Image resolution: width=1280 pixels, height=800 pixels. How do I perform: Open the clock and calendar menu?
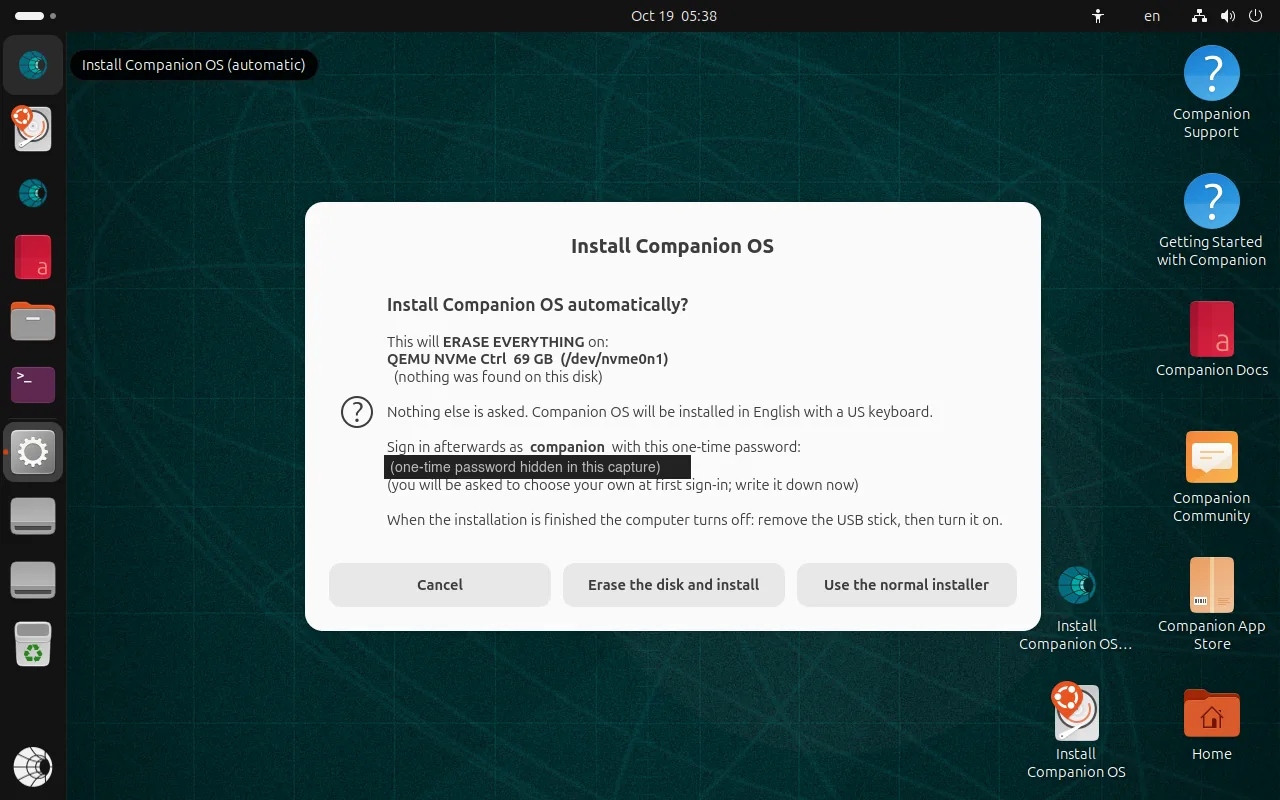[x=673, y=16]
